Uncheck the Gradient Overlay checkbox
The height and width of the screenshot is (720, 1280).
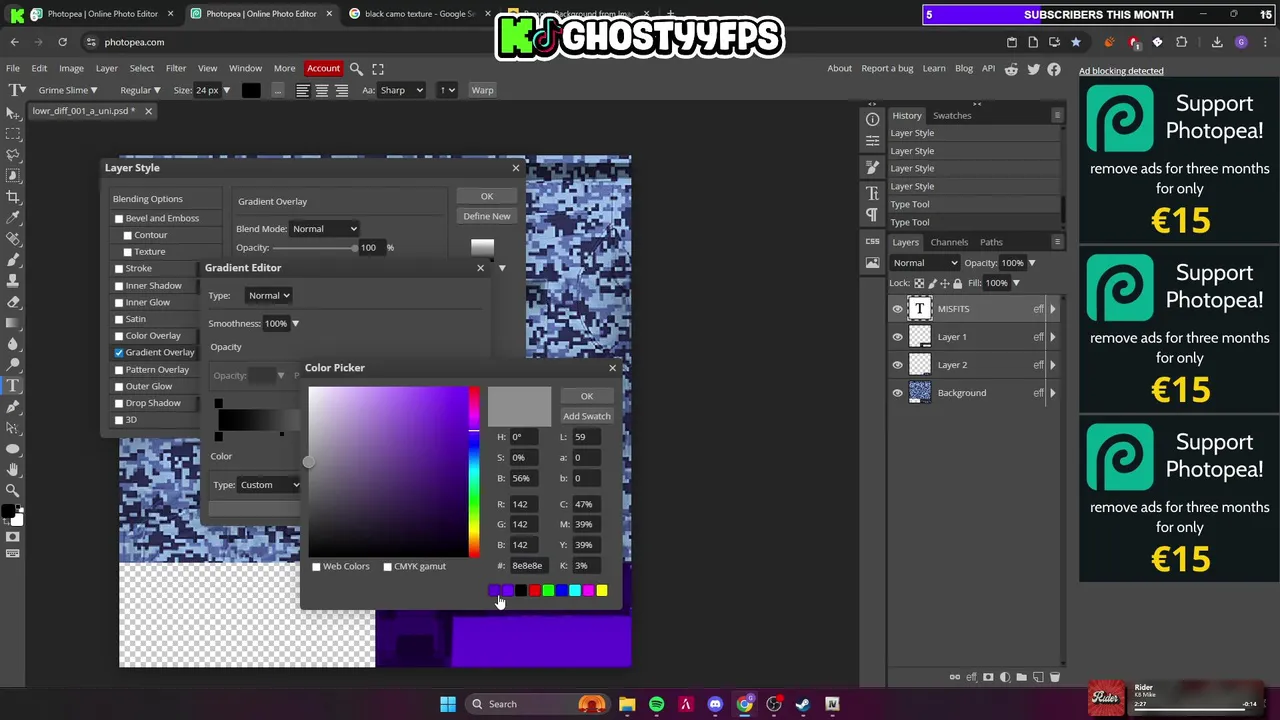[119, 352]
